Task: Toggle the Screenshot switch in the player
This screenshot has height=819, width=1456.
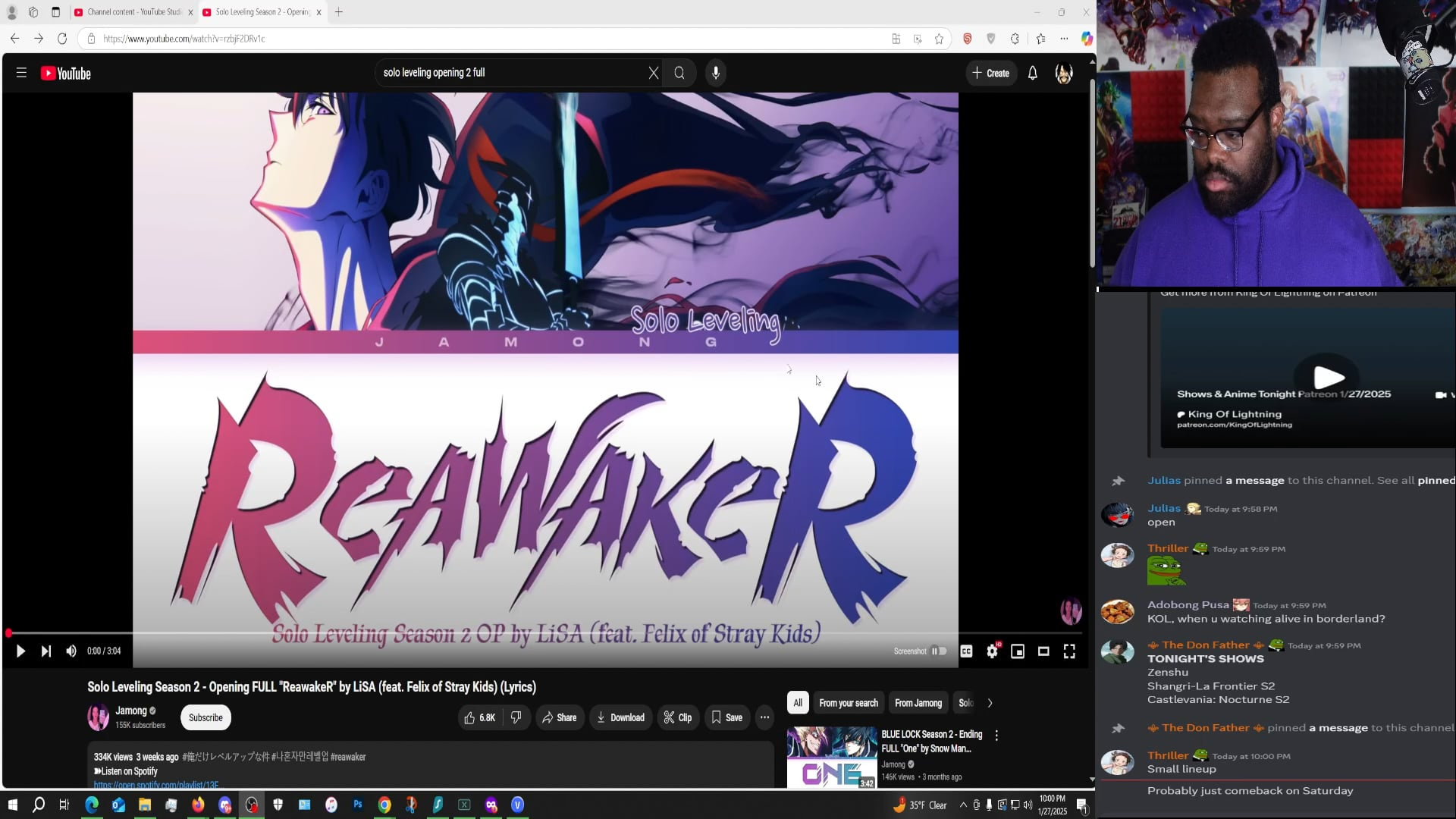Action: point(939,651)
